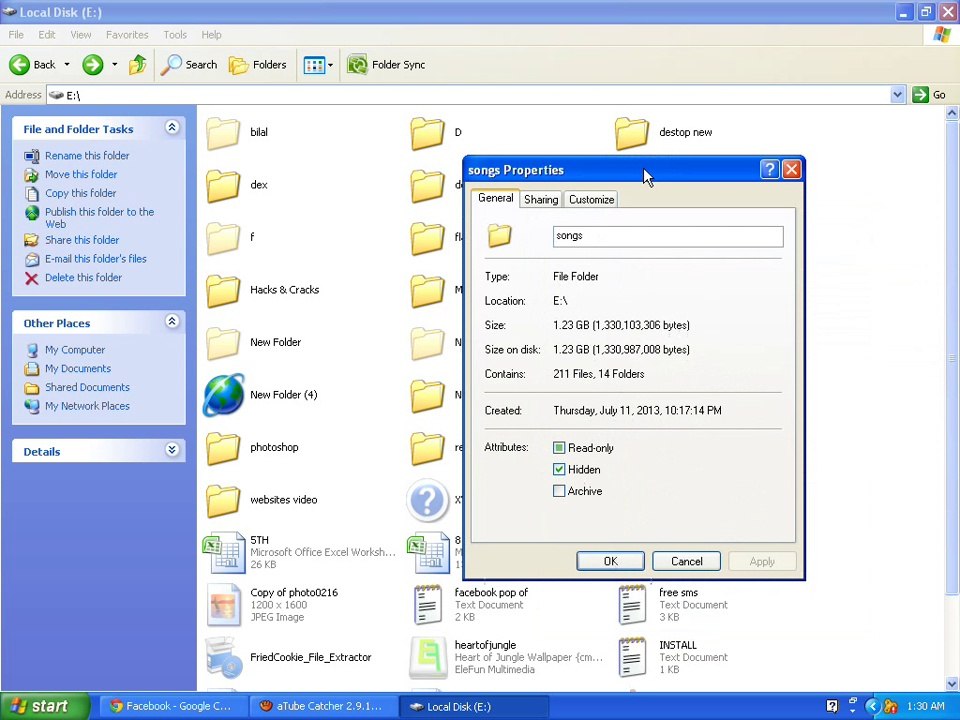Open My Computer from Other Places

(x=75, y=350)
